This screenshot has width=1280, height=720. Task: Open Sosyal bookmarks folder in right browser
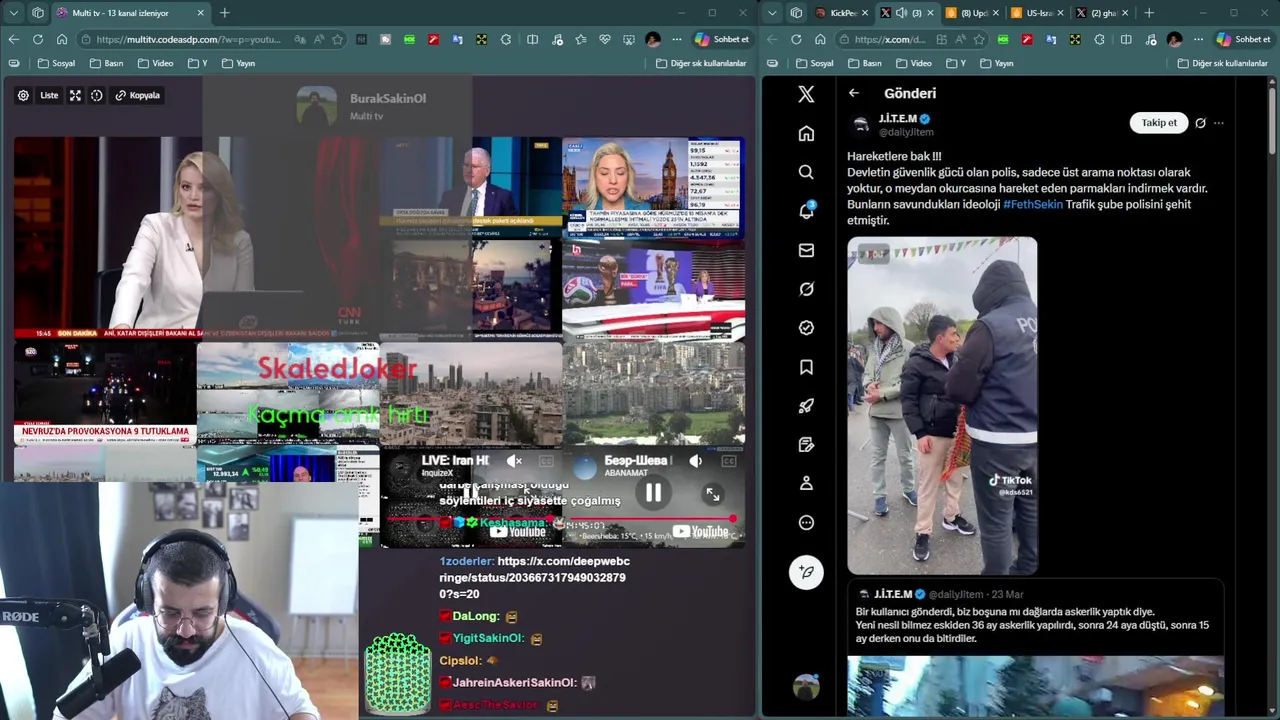click(x=814, y=63)
